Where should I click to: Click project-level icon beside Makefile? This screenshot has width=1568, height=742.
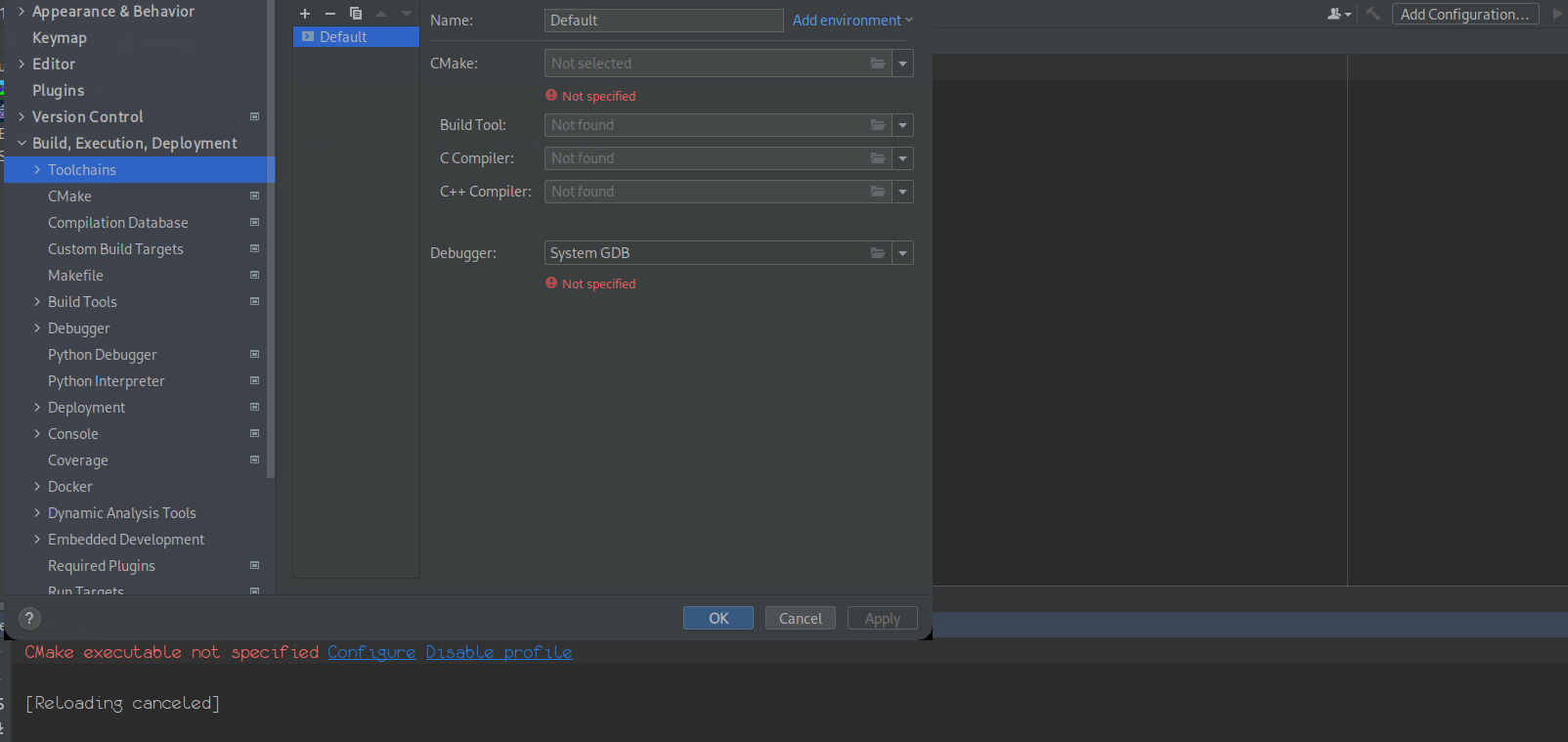tap(255, 275)
